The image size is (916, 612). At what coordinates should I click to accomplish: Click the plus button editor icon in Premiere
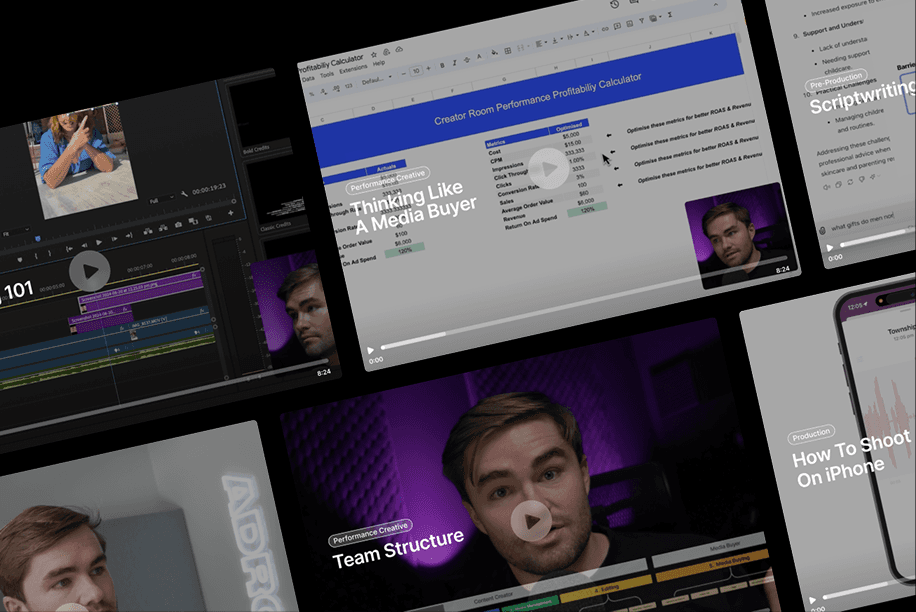(231, 213)
